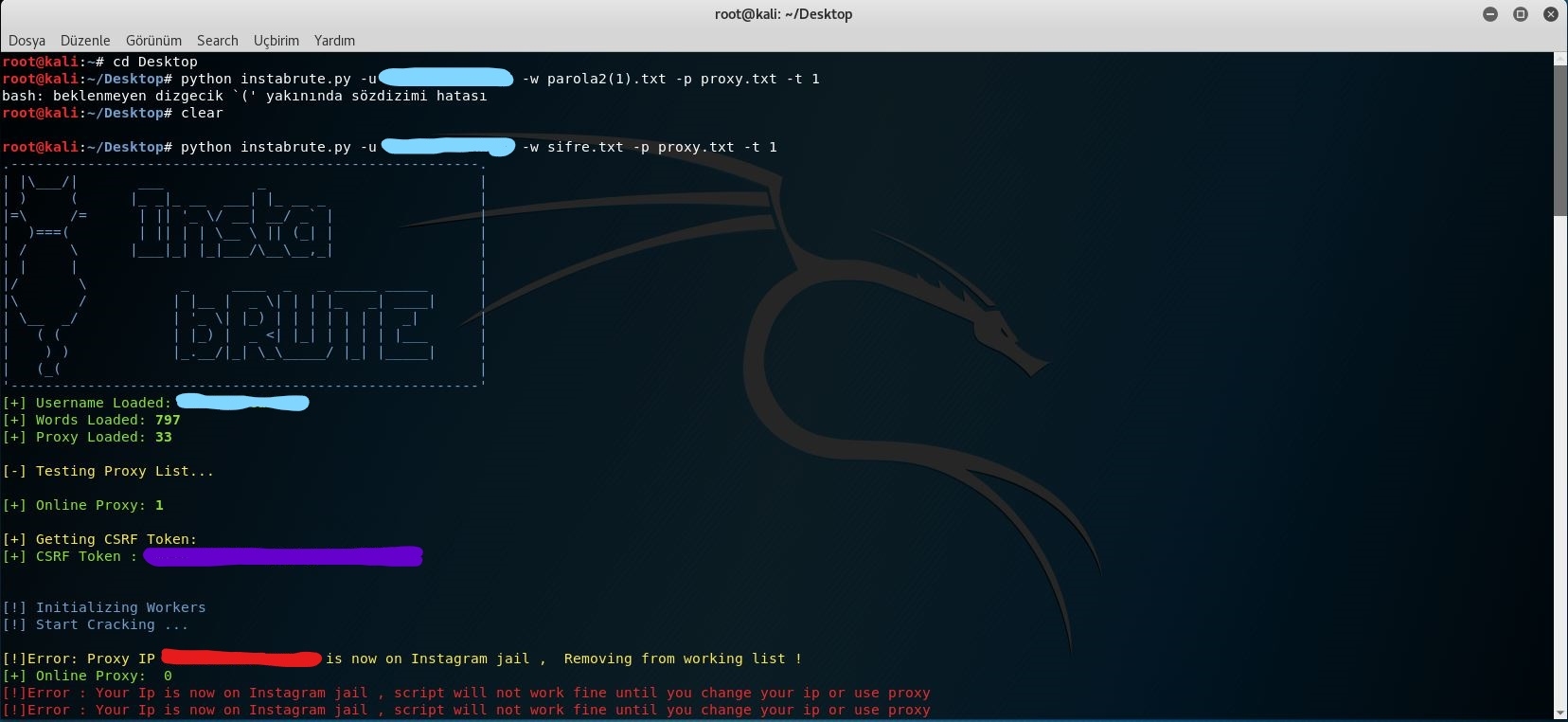Viewport: 1568px width, 722px height.
Task: Click the last red 'Your Ip' error line
Action: (x=466, y=710)
